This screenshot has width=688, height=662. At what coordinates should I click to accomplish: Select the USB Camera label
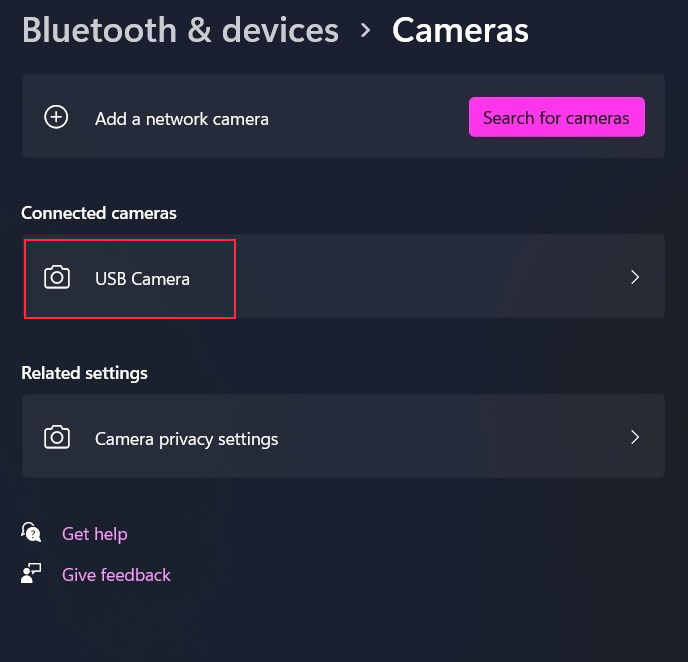(142, 278)
